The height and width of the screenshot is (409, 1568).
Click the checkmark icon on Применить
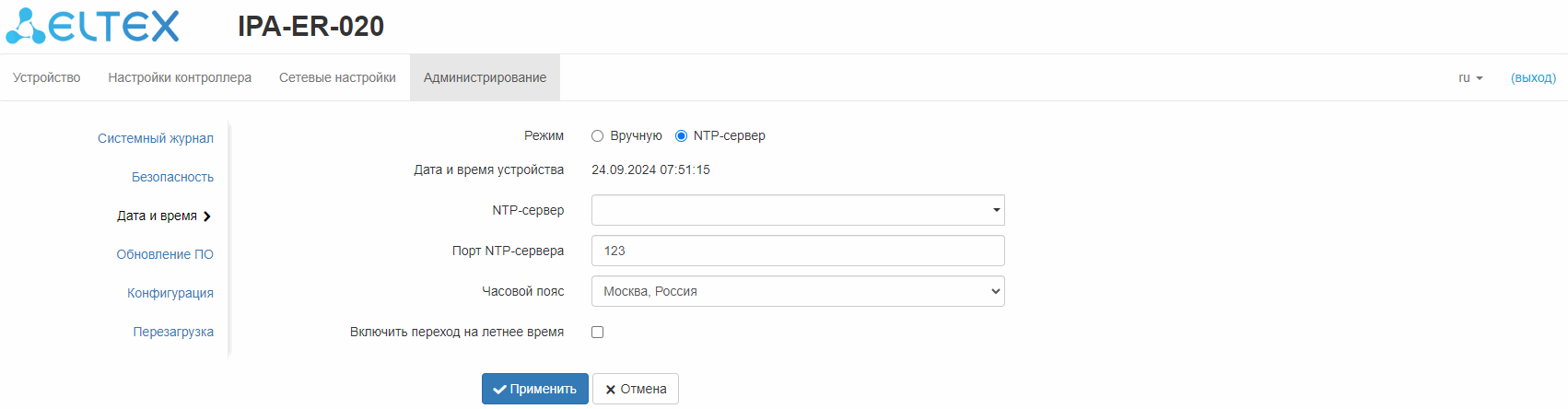(499, 390)
